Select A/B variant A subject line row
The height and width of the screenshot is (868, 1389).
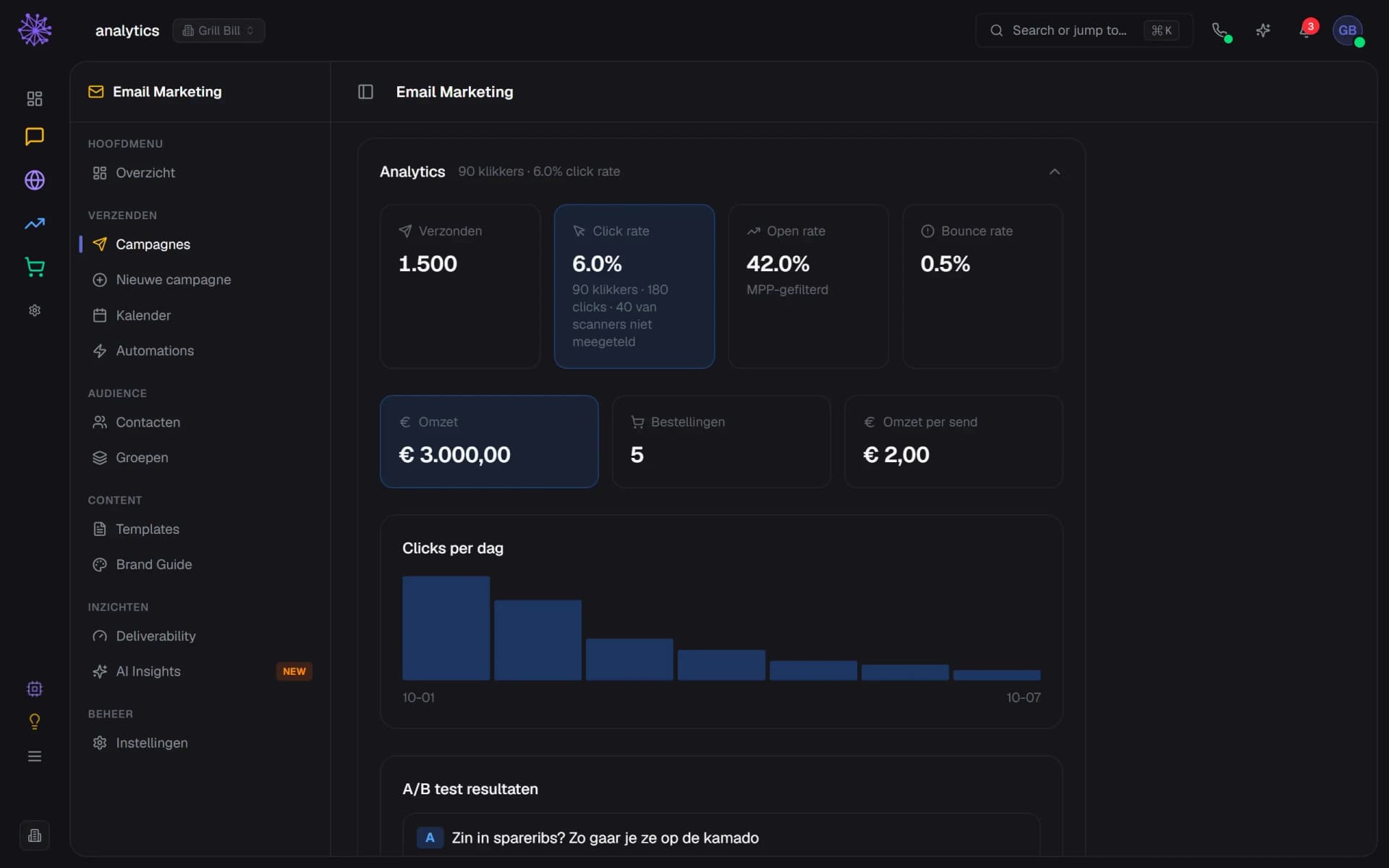point(721,836)
